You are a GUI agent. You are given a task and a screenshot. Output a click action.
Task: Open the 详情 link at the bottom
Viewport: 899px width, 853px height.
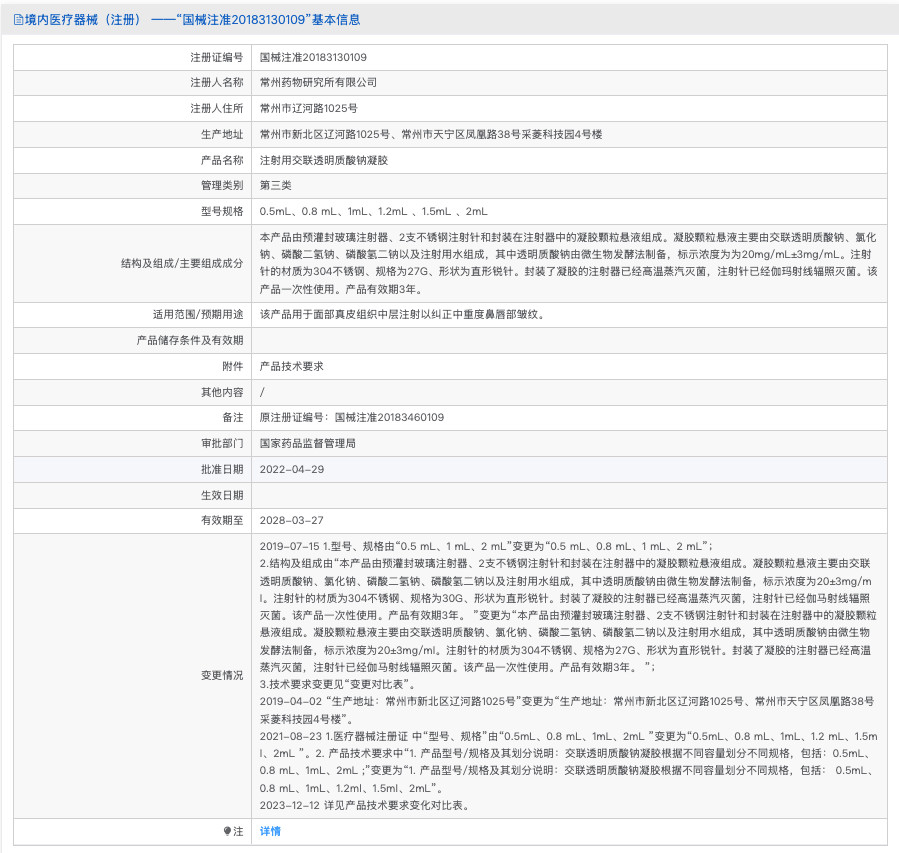270,831
